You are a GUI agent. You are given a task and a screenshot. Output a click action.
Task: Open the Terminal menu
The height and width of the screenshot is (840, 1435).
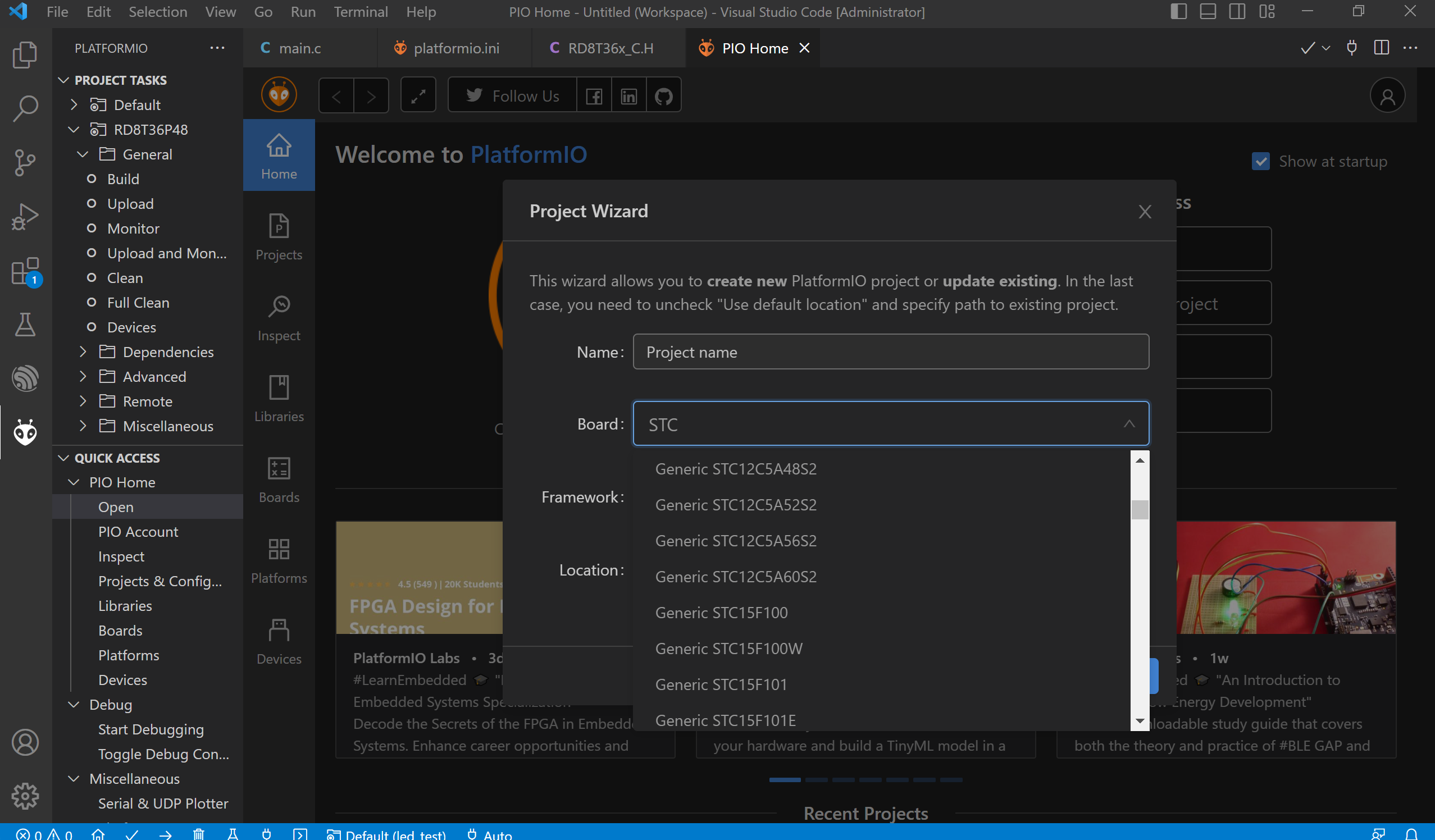pyautogui.click(x=361, y=11)
